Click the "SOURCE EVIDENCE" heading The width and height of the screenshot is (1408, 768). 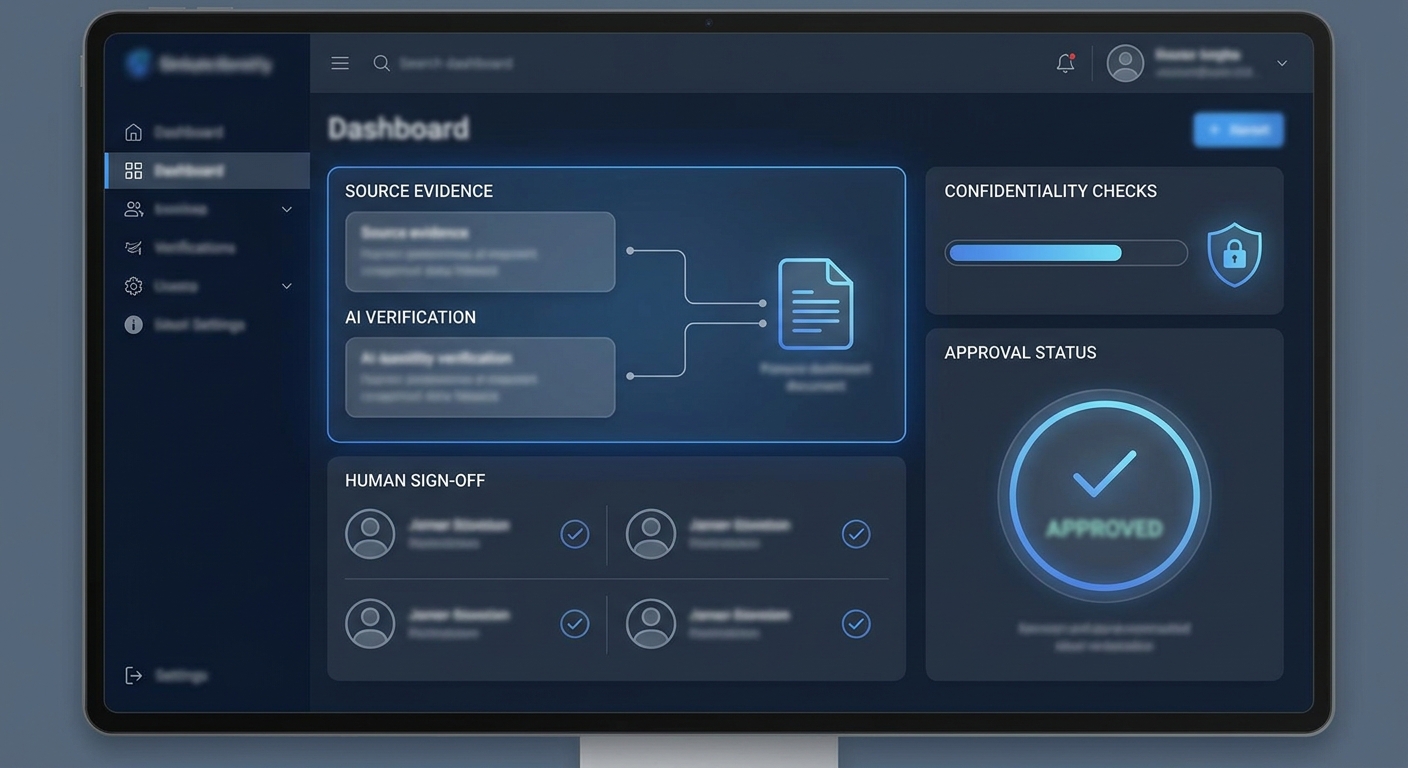419,191
